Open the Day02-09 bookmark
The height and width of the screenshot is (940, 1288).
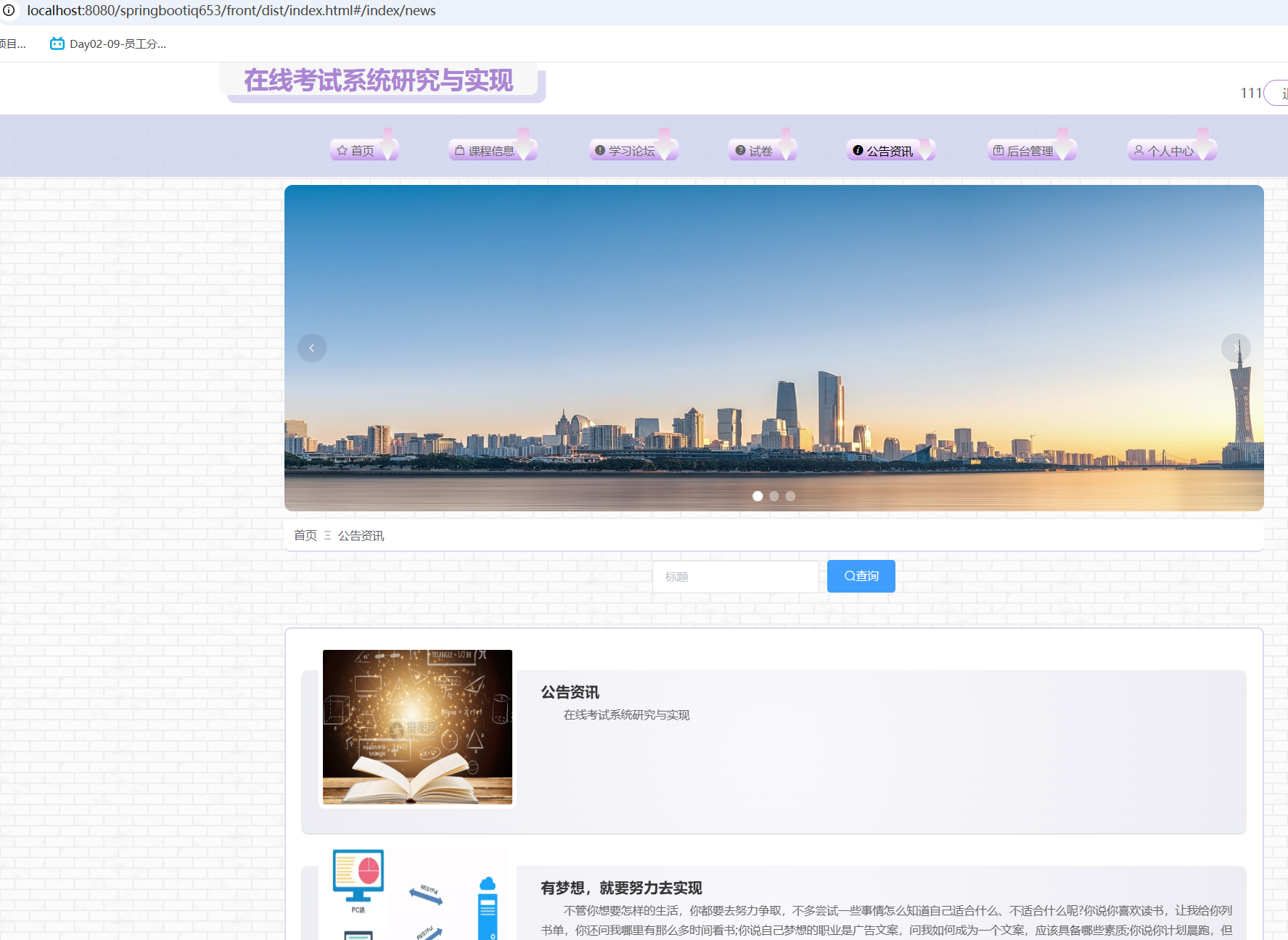(108, 44)
